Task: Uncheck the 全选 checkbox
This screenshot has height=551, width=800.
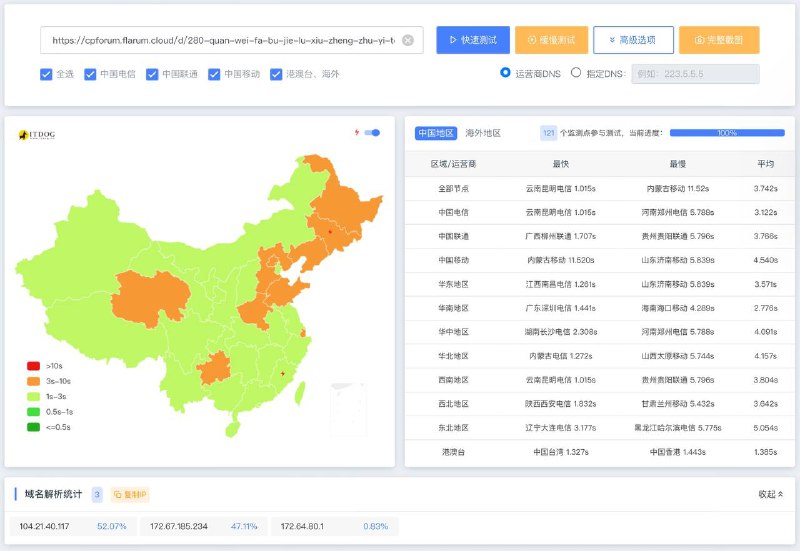Action: [46, 74]
